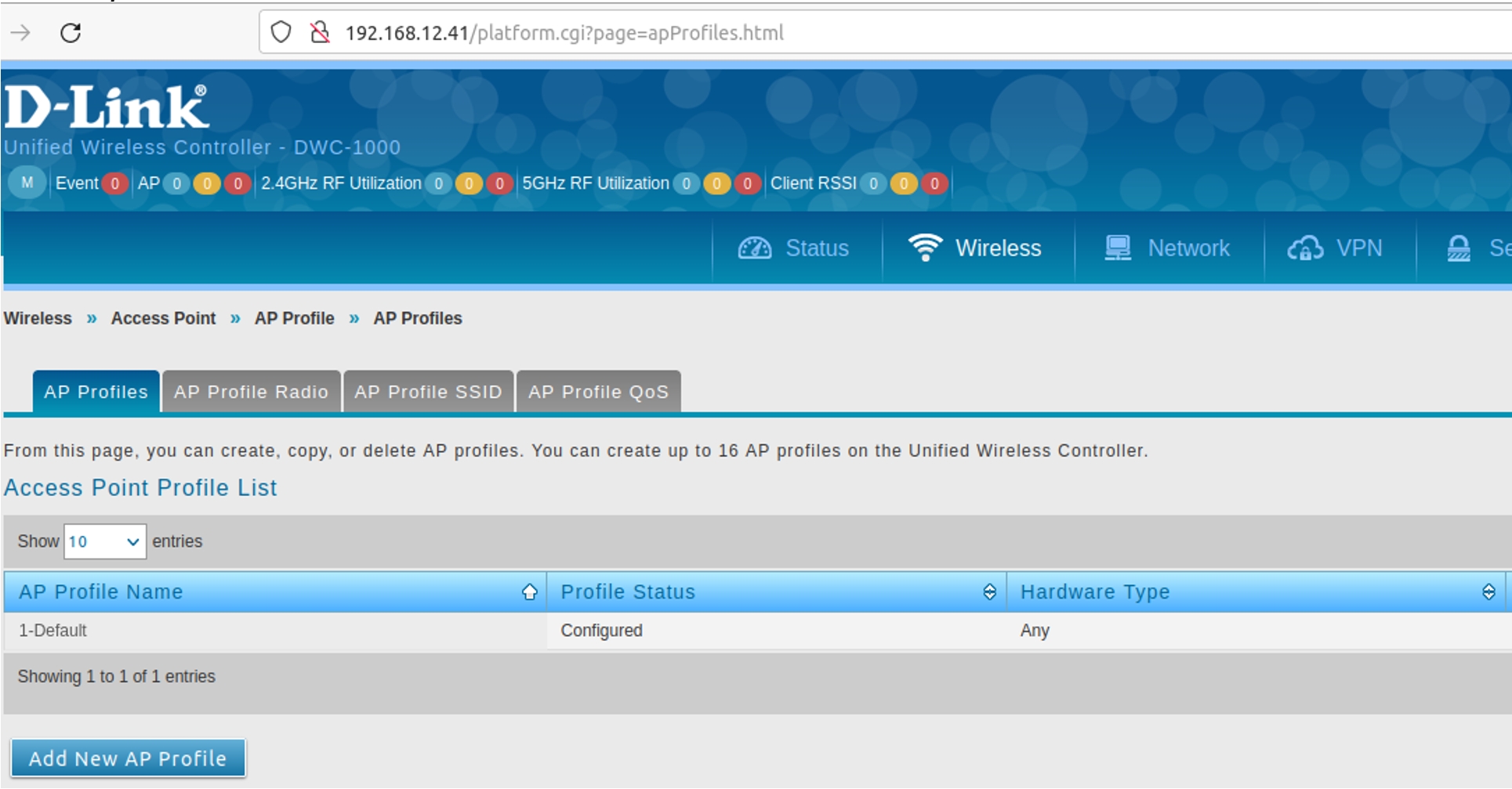Open the Network menu

(1168, 248)
